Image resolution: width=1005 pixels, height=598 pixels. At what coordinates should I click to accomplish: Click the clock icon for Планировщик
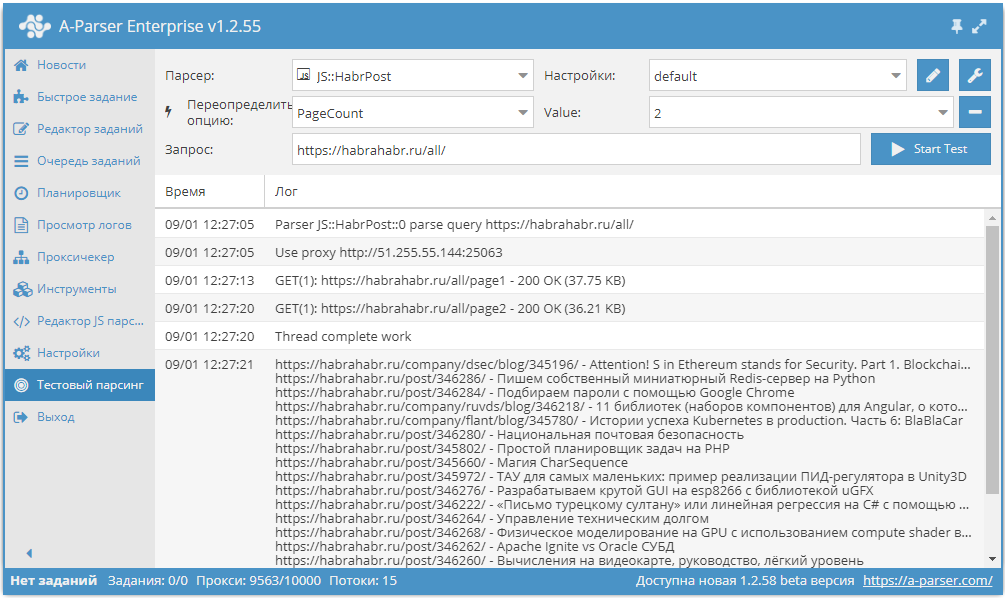(21, 193)
